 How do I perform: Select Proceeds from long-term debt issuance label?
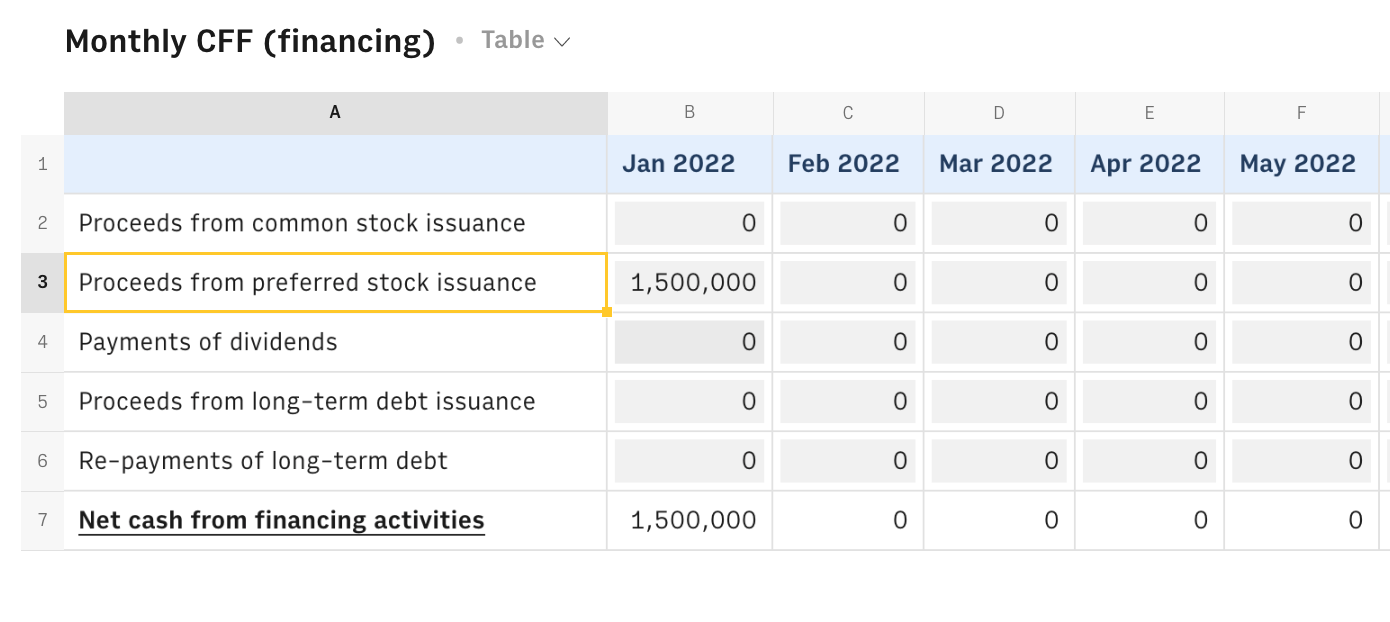pyautogui.click(x=307, y=402)
